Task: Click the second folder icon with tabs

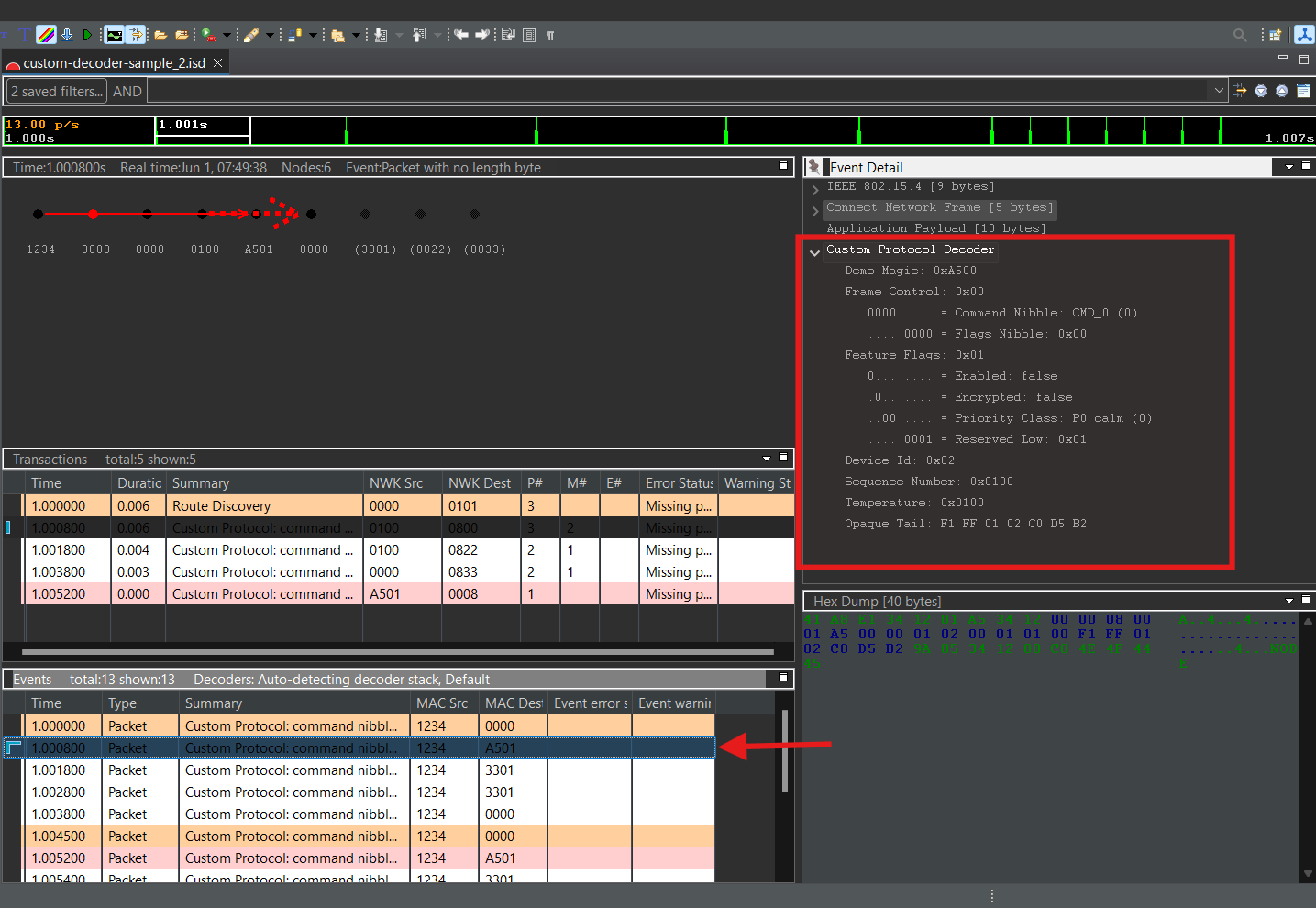Action: pyautogui.click(x=182, y=35)
